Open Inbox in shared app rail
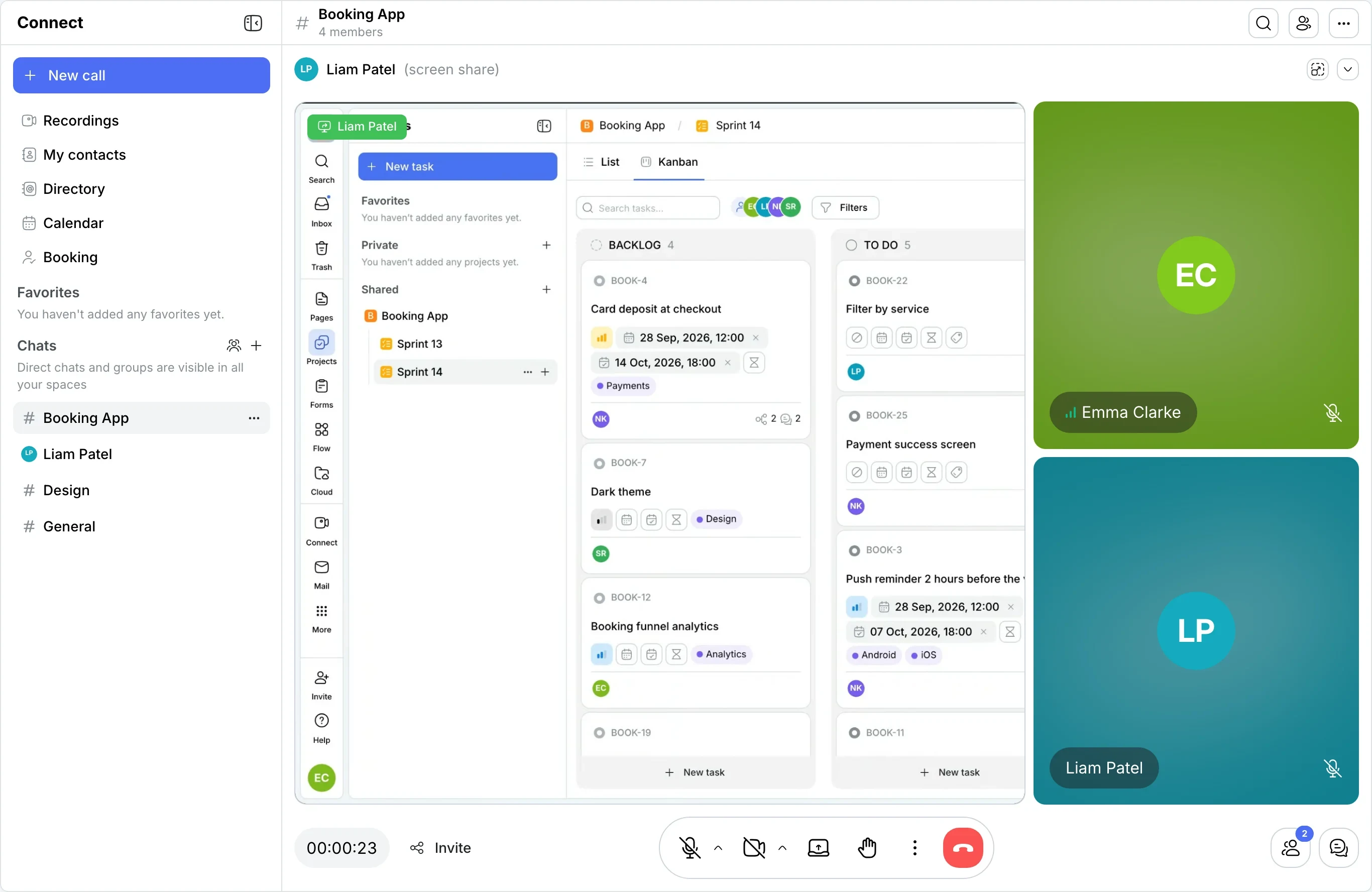Screen dimensions: 1372x892 pos(321,211)
